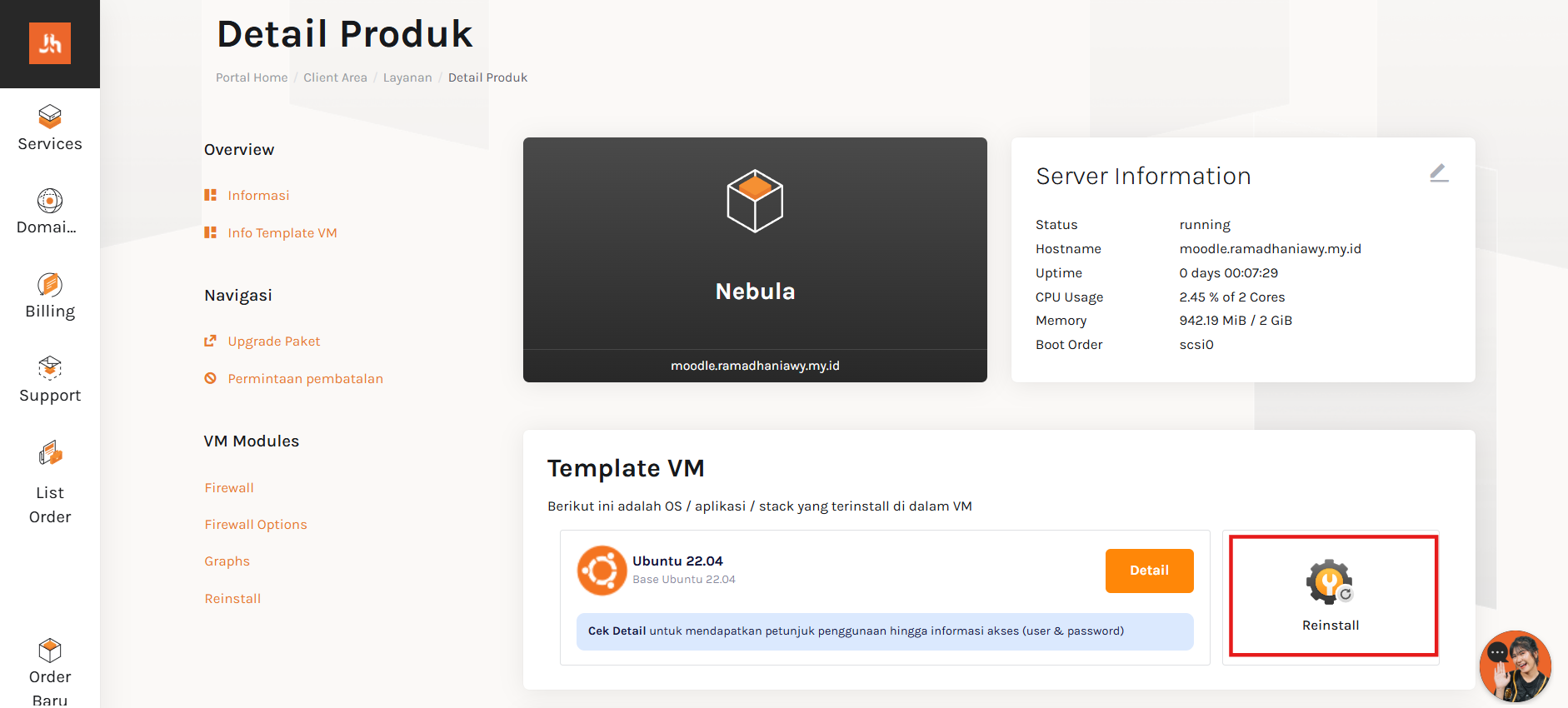
Task: Open List Order from the sidebar
Action: 49,453
